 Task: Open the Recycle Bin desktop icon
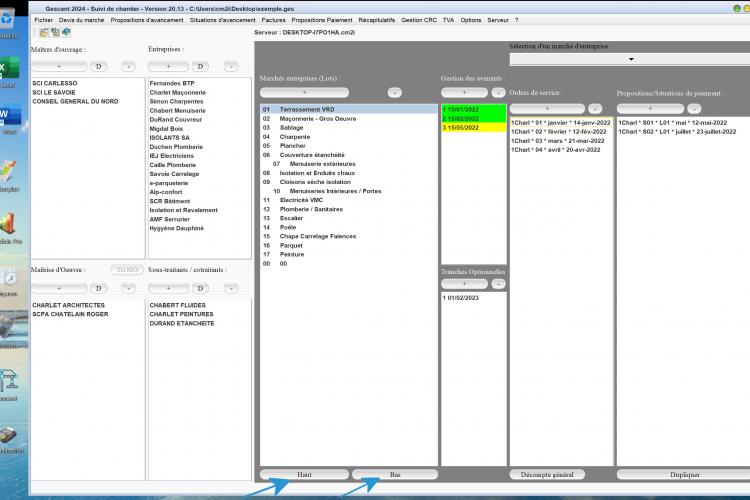click(x=8, y=22)
